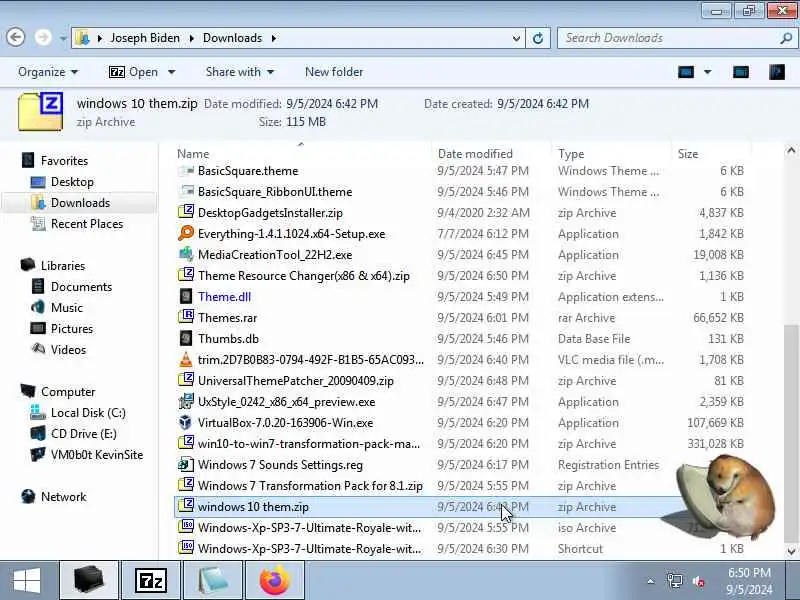Click the 7z Open button

tap(133, 72)
